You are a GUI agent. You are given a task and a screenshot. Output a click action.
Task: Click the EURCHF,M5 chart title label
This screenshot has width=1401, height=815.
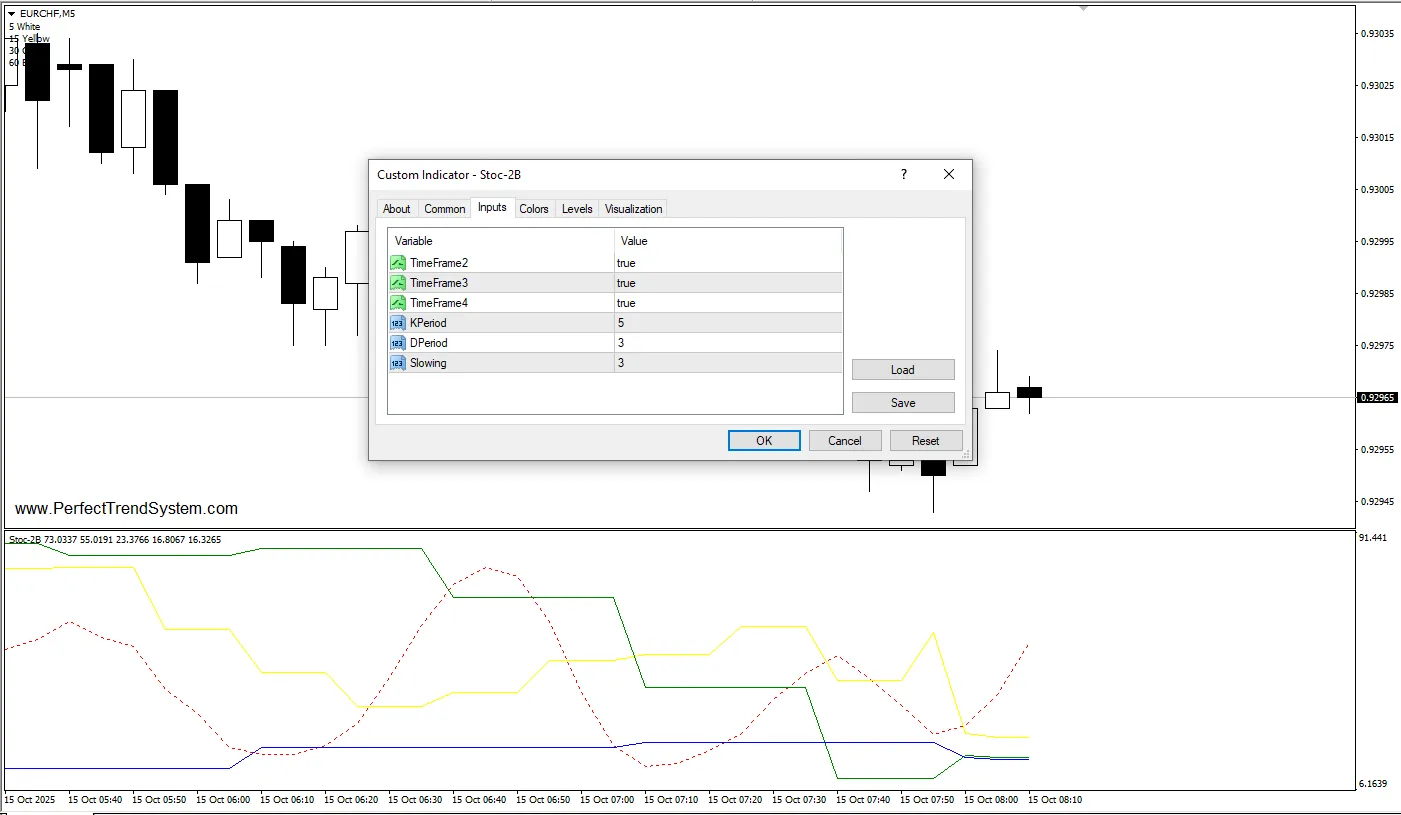[48, 14]
